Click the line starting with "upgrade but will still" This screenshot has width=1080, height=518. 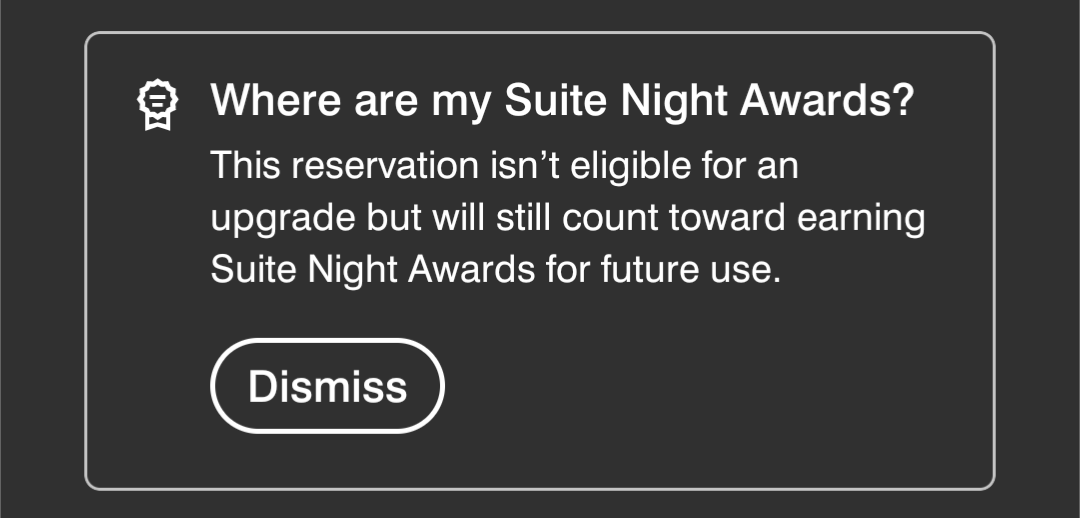point(567,219)
